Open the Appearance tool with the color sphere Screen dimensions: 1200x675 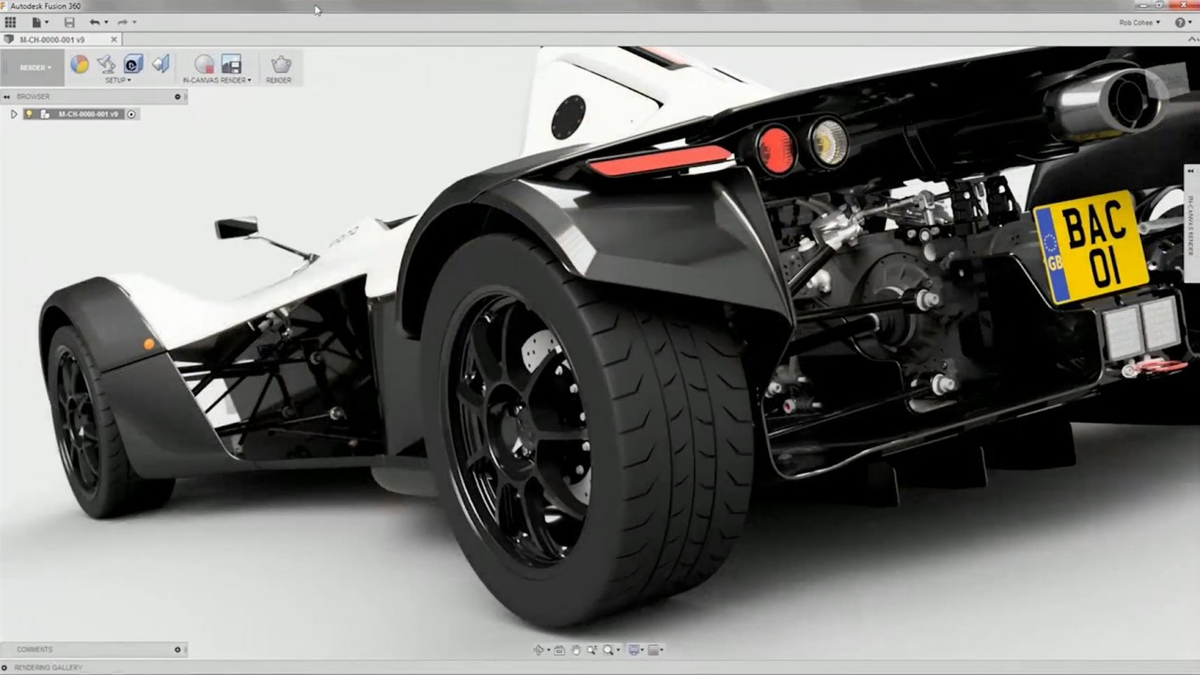point(79,64)
